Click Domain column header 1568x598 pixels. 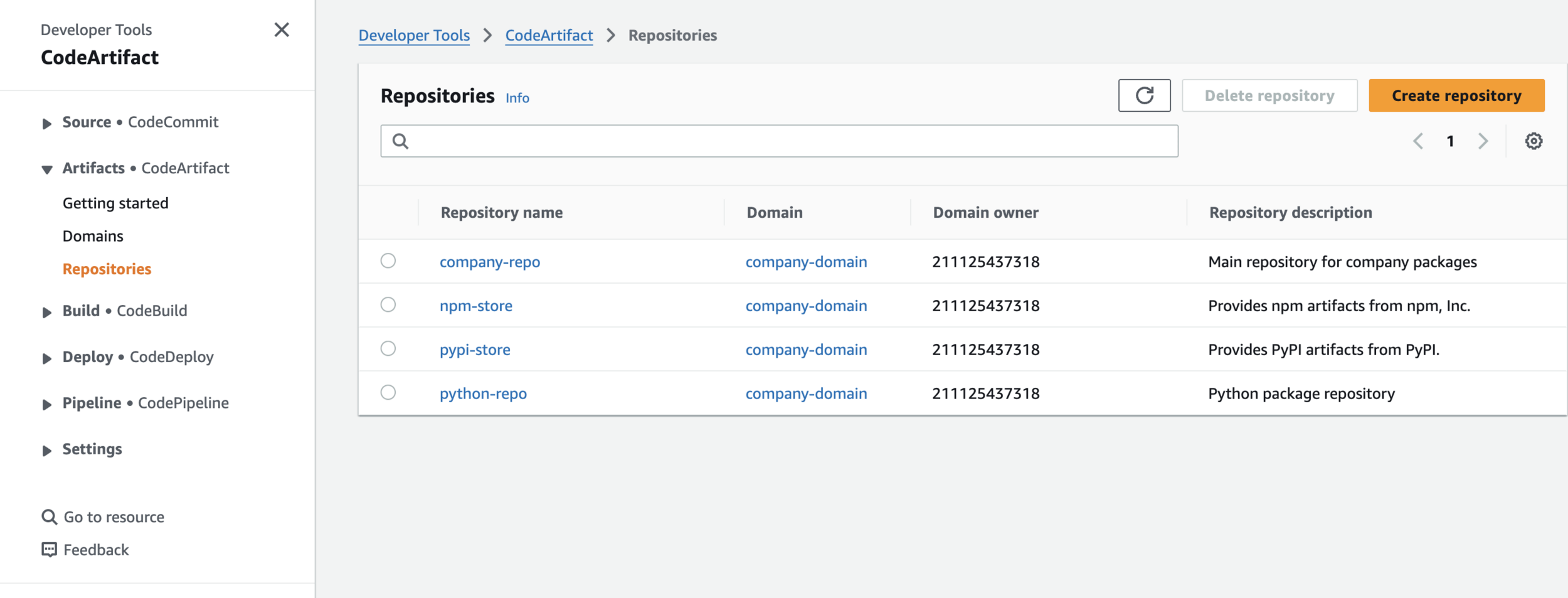(x=775, y=213)
